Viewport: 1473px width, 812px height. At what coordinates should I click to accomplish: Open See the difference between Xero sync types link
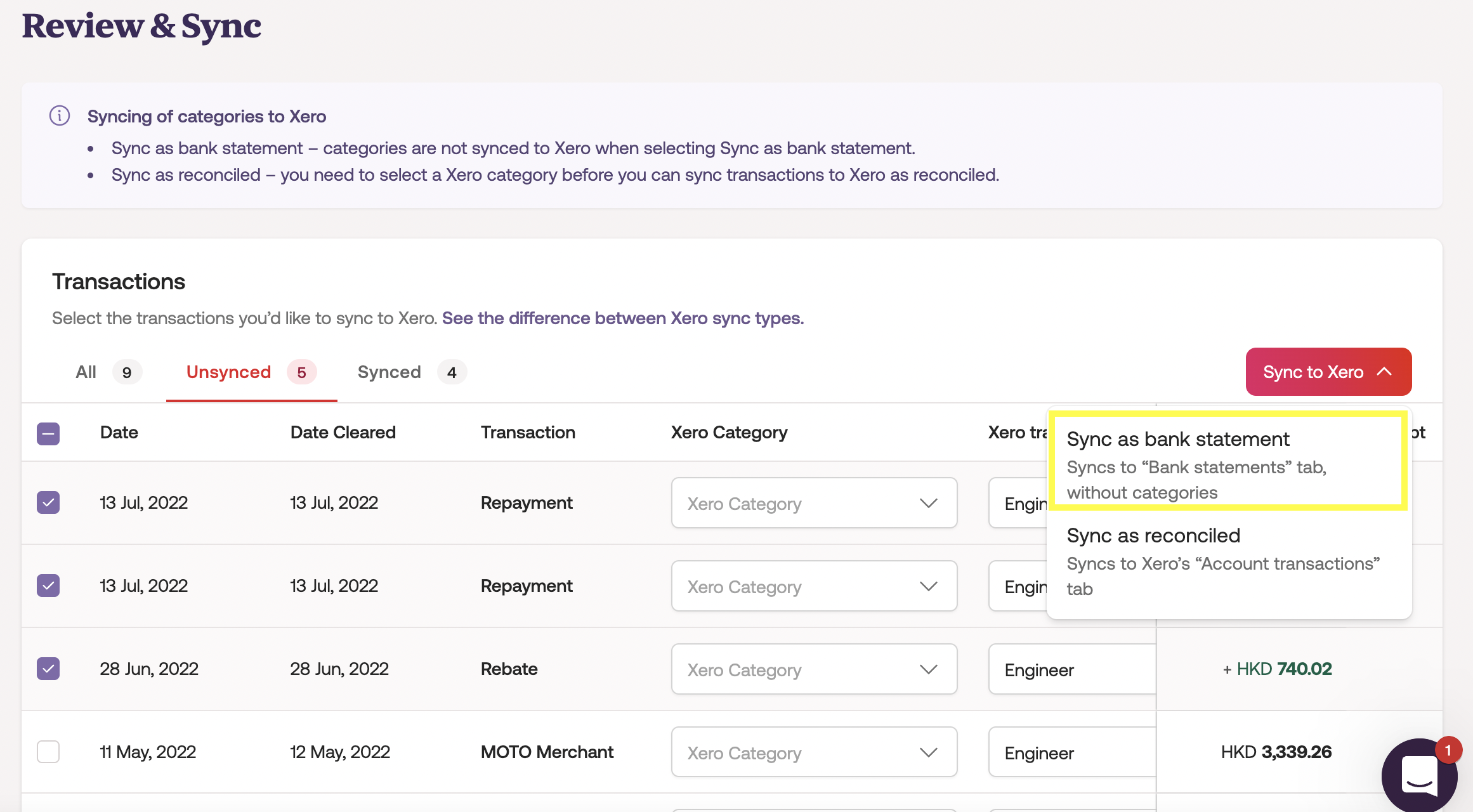622,318
